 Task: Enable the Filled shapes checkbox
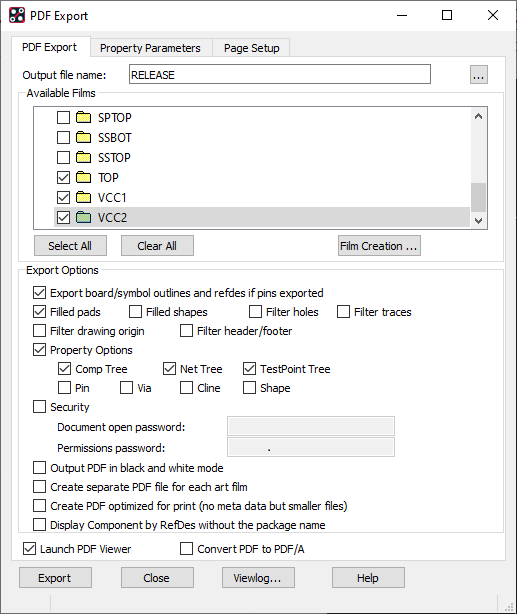[136, 312]
